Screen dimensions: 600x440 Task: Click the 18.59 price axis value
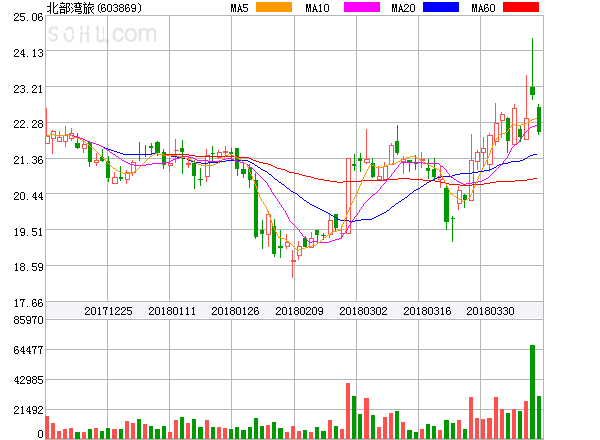coord(28,267)
